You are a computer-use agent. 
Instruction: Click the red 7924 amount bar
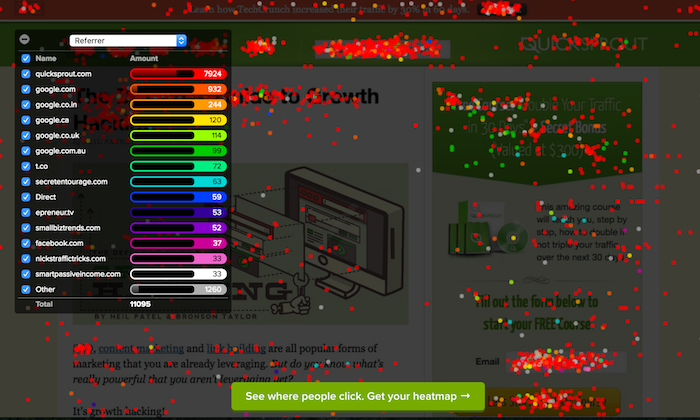tap(178, 74)
